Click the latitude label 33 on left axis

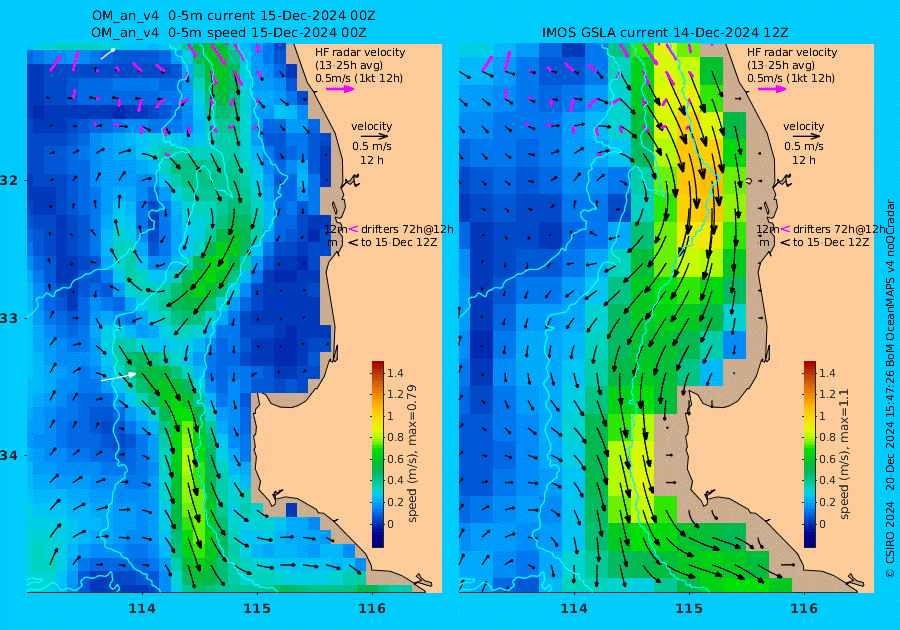[x=10, y=318]
